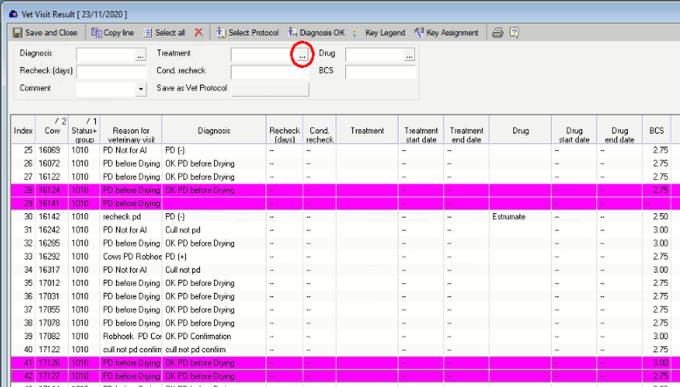The height and width of the screenshot is (387, 680).
Task: Click the Diagnosis input field
Action: pos(105,55)
